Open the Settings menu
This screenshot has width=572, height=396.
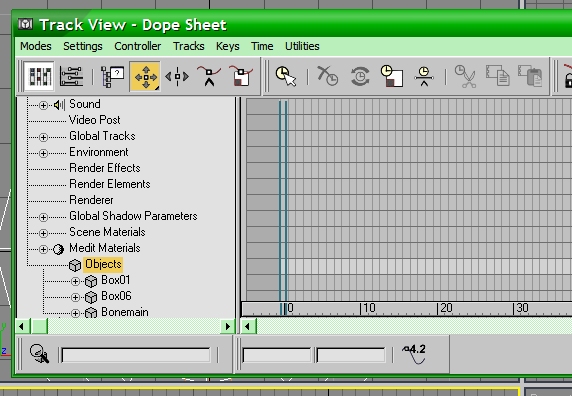[x=83, y=46]
